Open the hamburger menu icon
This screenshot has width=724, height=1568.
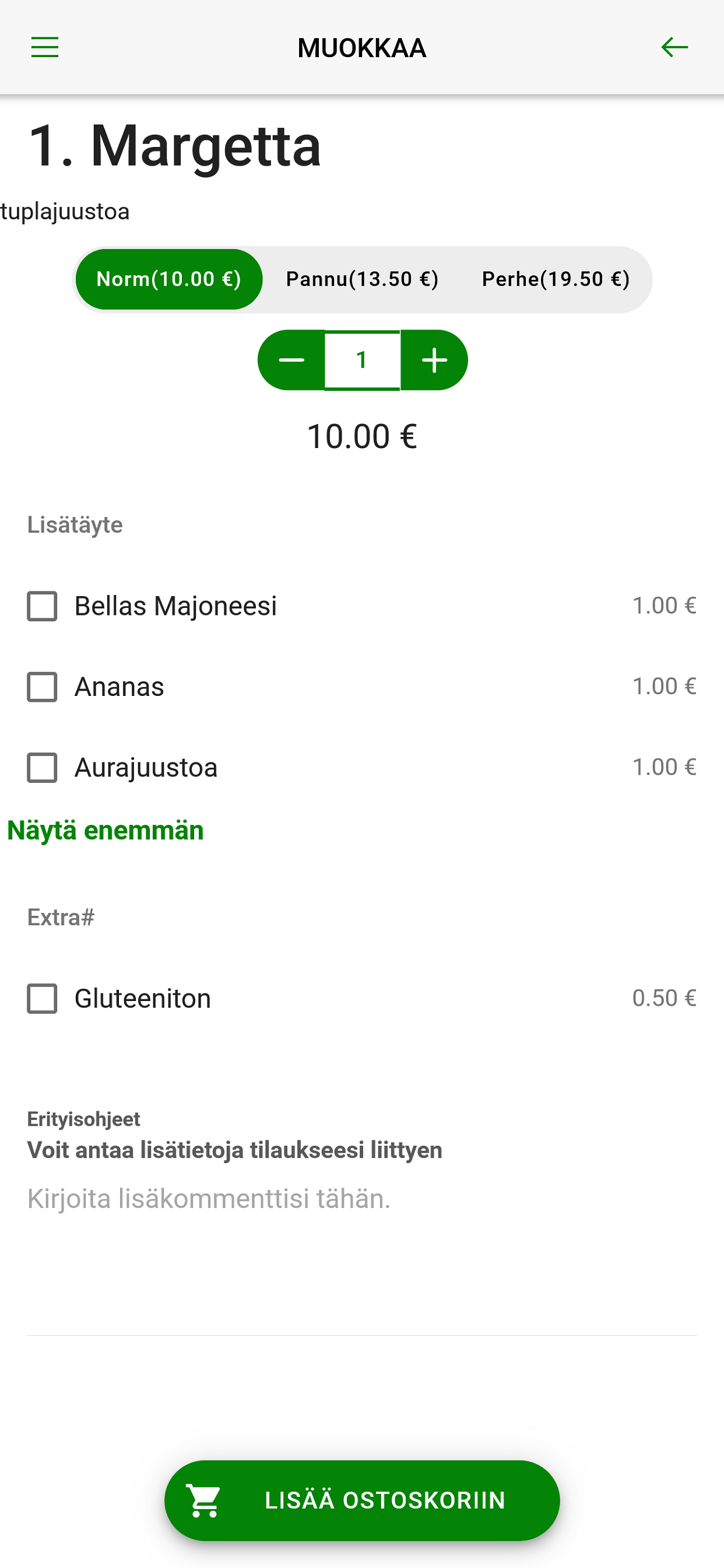coord(45,47)
